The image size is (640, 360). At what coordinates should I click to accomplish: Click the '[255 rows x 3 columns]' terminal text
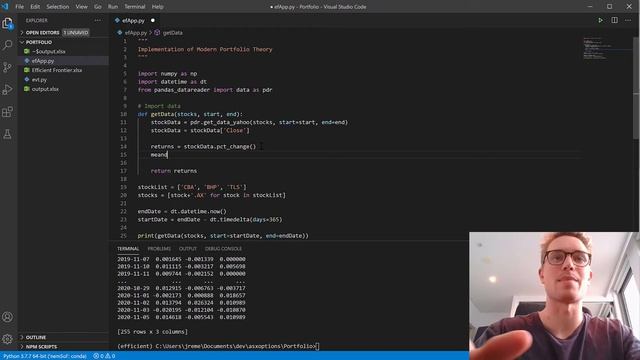pyautogui.click(x=153, y=332)
